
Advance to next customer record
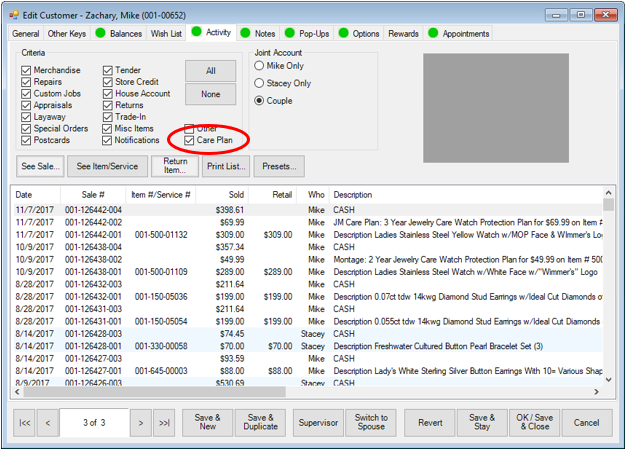tap(142, 423)
